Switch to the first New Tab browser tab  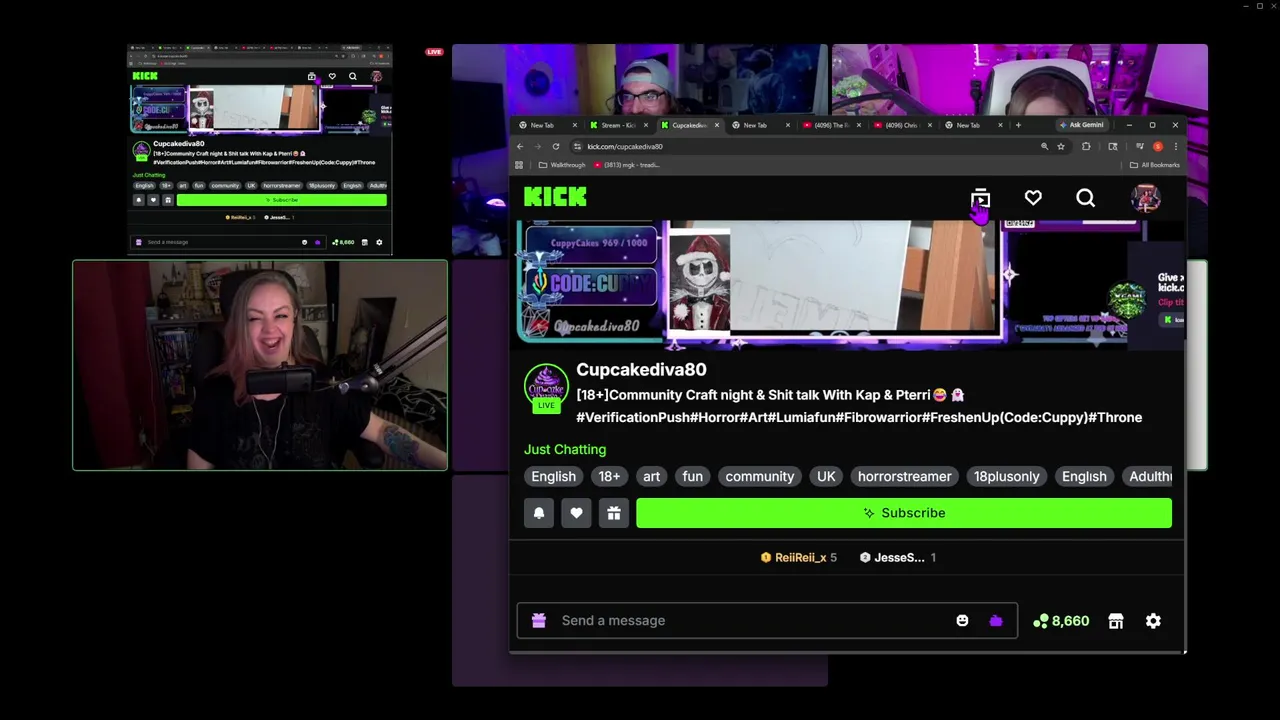(x=547, y=125)
